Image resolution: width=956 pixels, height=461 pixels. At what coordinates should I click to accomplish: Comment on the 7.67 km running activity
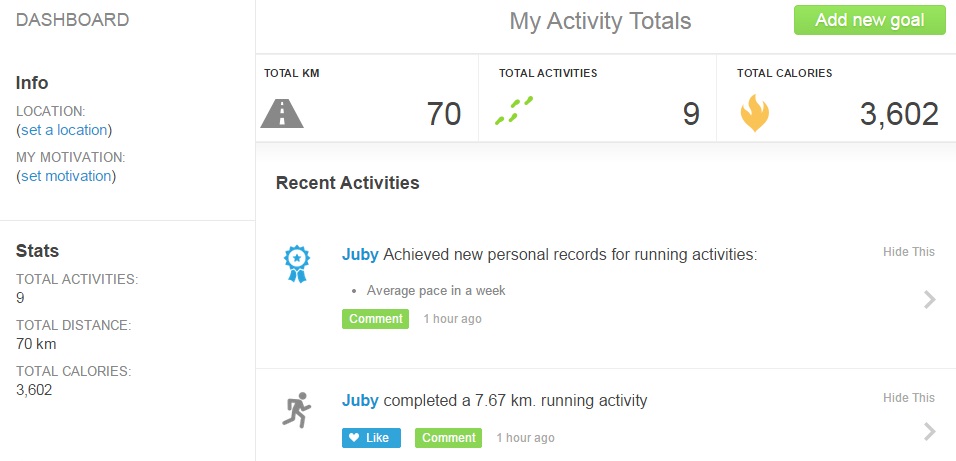(449, 438)
